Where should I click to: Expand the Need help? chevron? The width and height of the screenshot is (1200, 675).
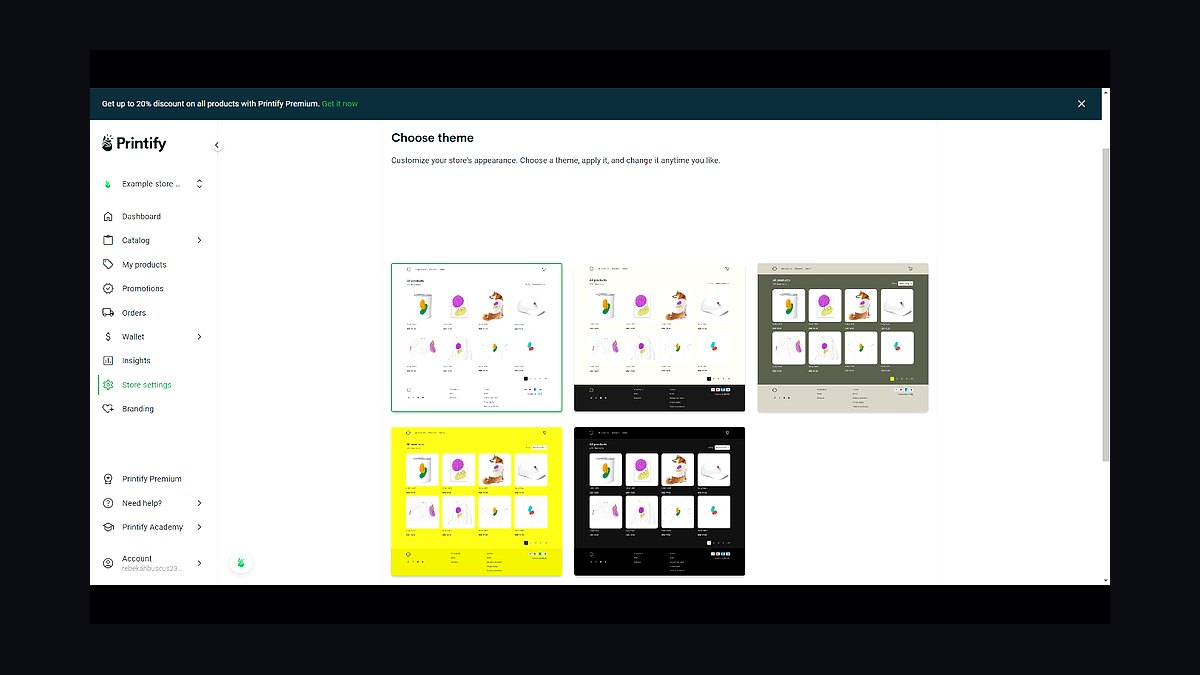[x=199, y=503]
